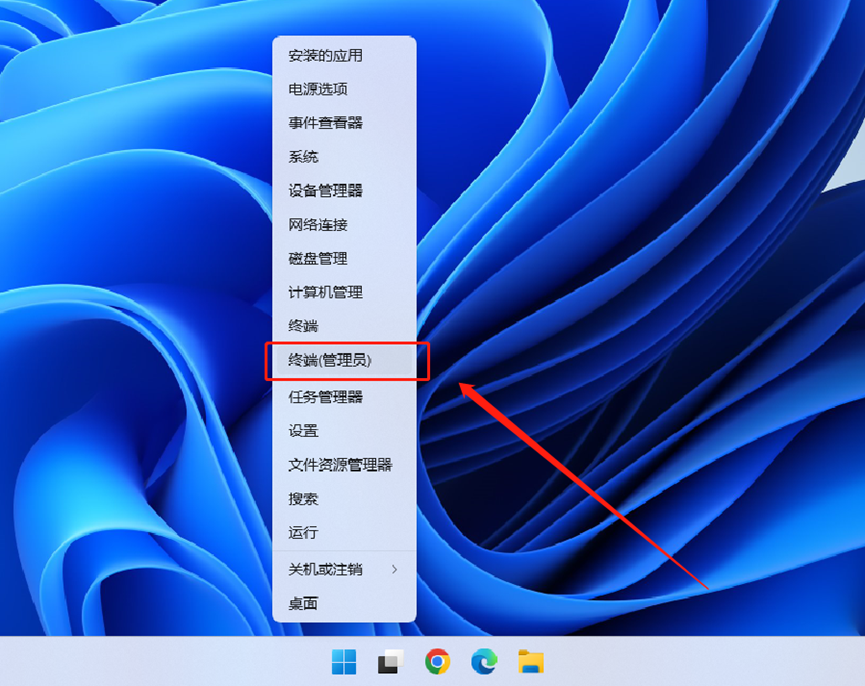Select 安装的应用 in the context menu
Image resolution: width=865 pixels, height=686 pixels.
point(344,56)
